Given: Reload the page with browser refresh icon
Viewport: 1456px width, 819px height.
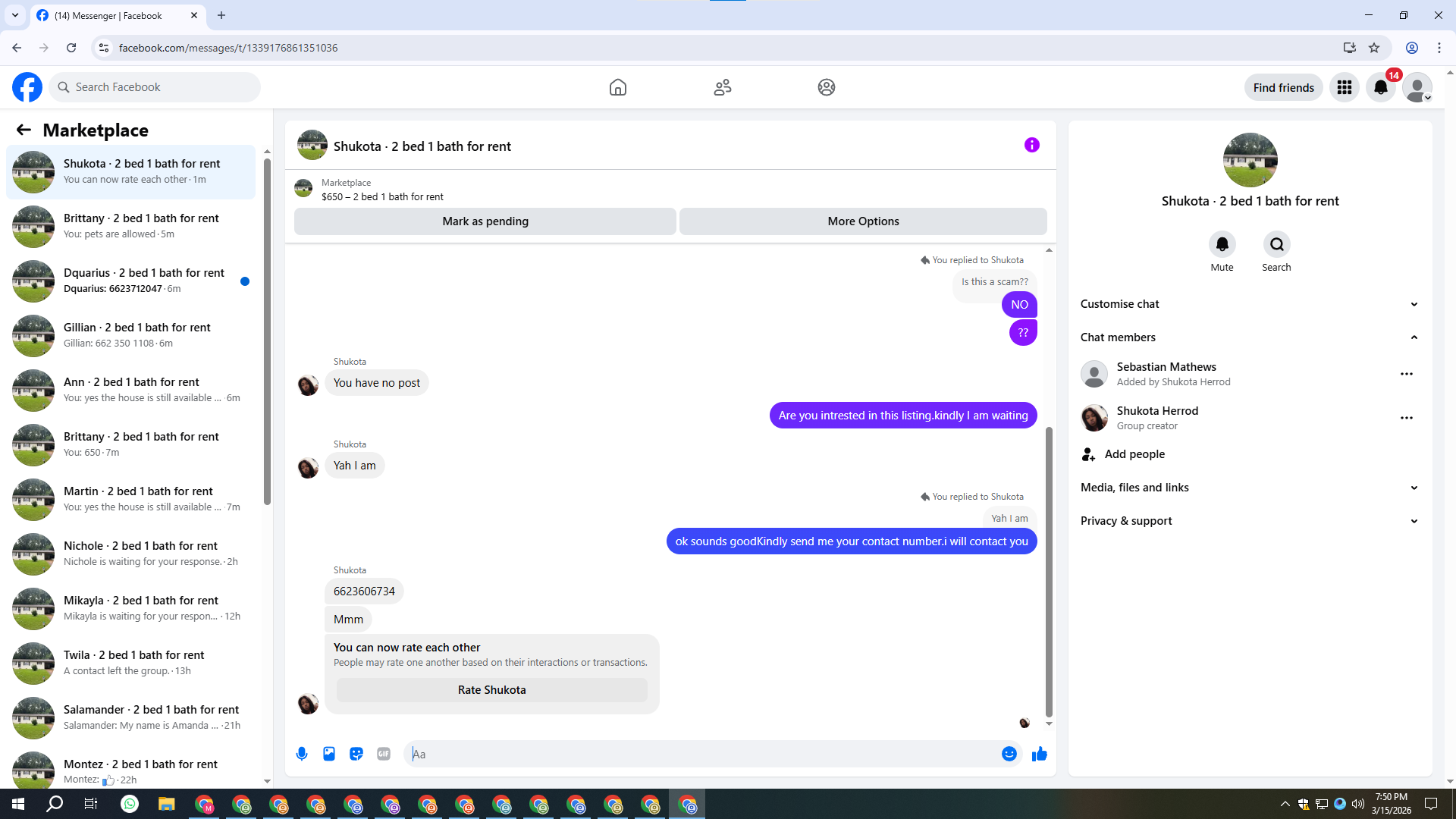Looking at the screenshot, I should [x=71, y=48].
